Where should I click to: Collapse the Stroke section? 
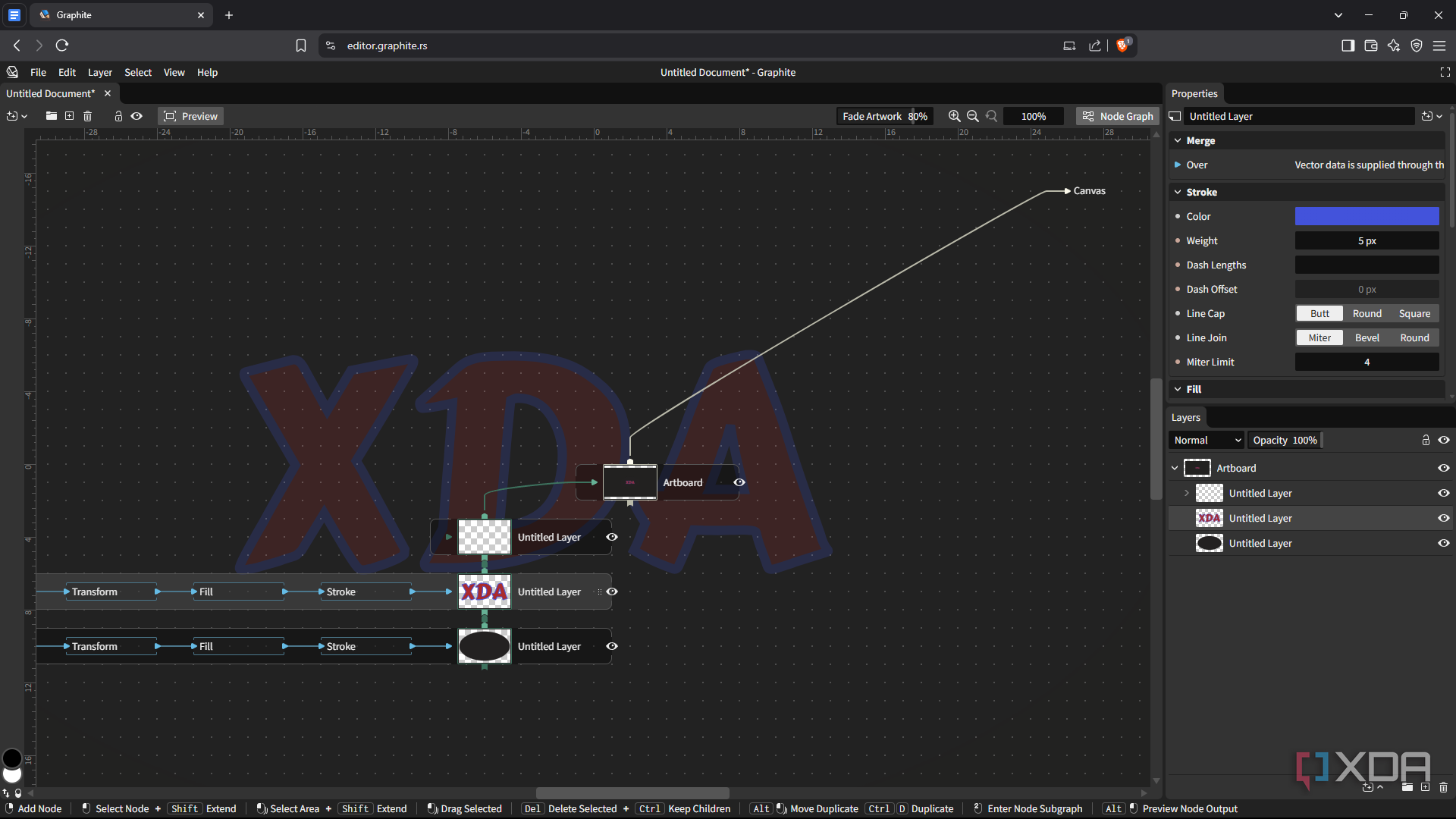tap(1178, 193)
